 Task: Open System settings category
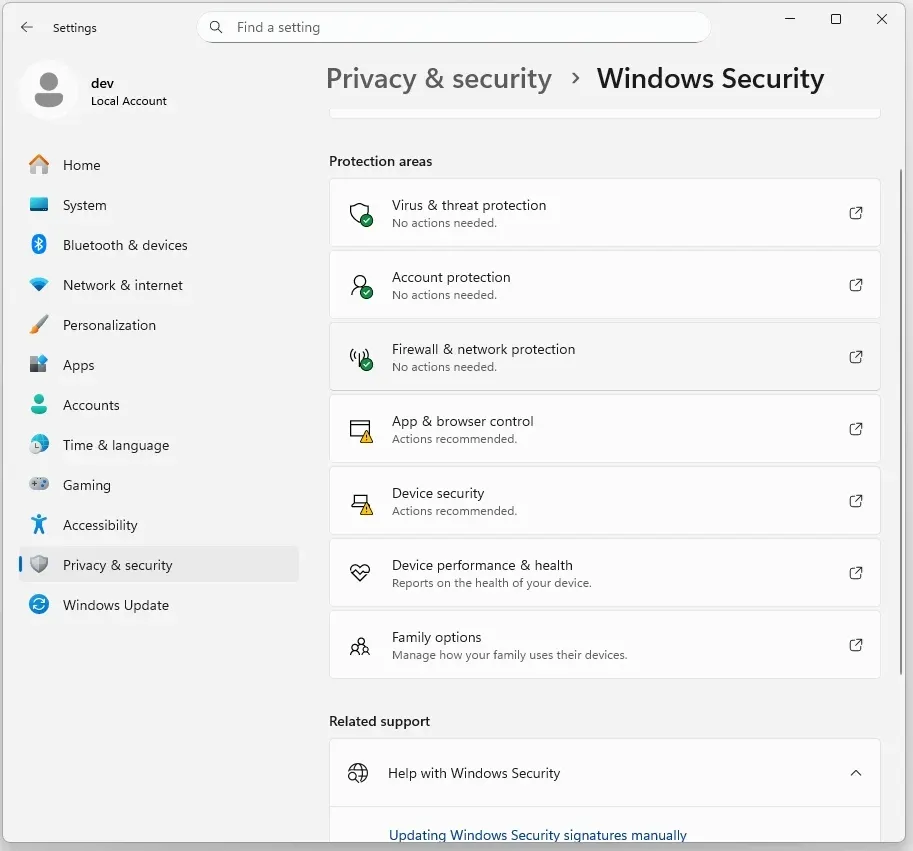tap(158, 205)
